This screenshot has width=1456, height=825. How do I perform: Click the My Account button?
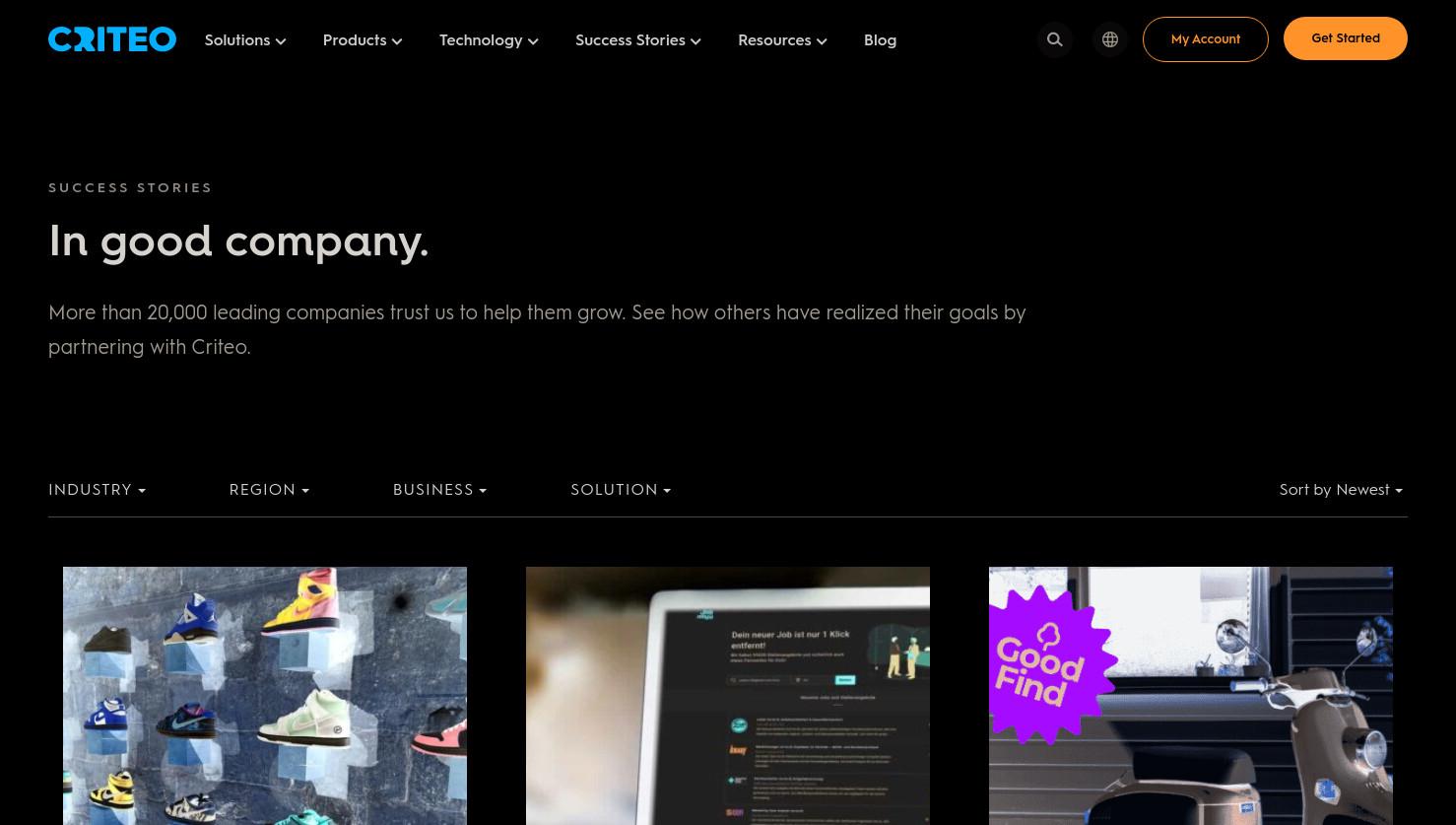[1206, 39]
